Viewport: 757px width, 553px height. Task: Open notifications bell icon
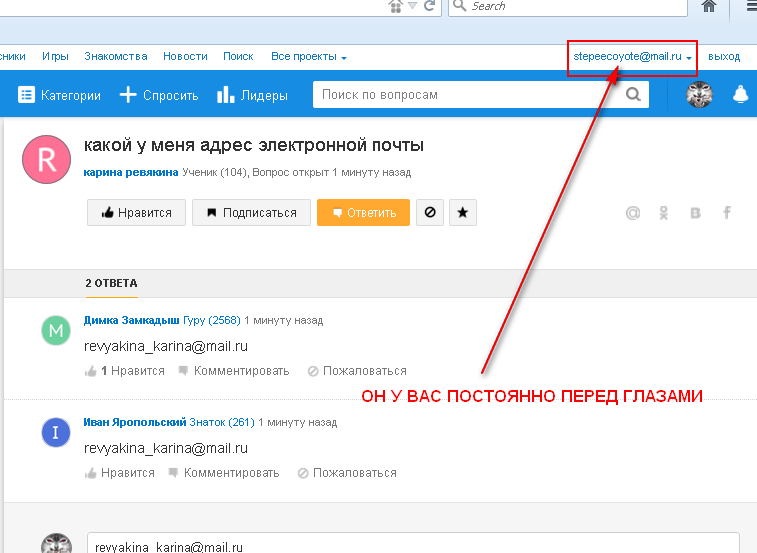(740, 95)
